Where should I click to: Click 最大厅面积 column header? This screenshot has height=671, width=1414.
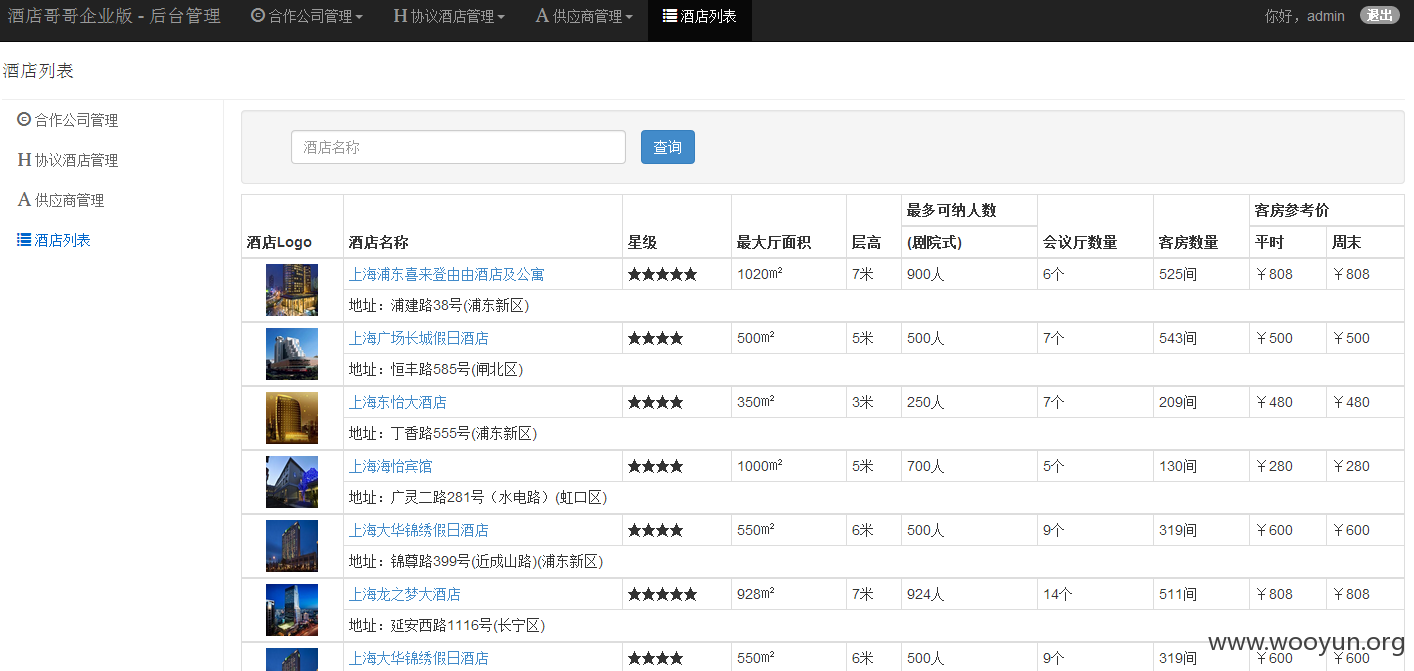click(x=774, y=242)
